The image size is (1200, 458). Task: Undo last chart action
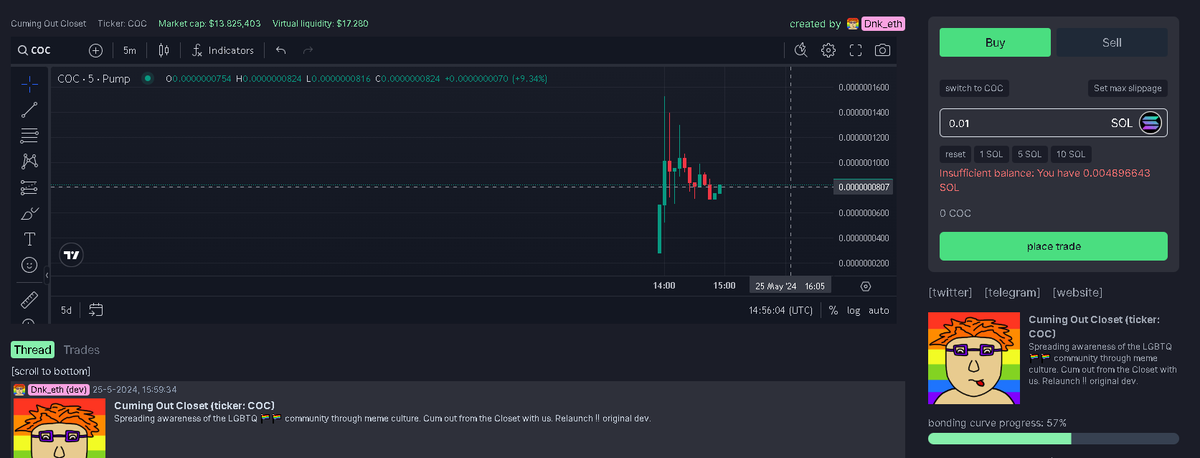click(x=281, y=50)
